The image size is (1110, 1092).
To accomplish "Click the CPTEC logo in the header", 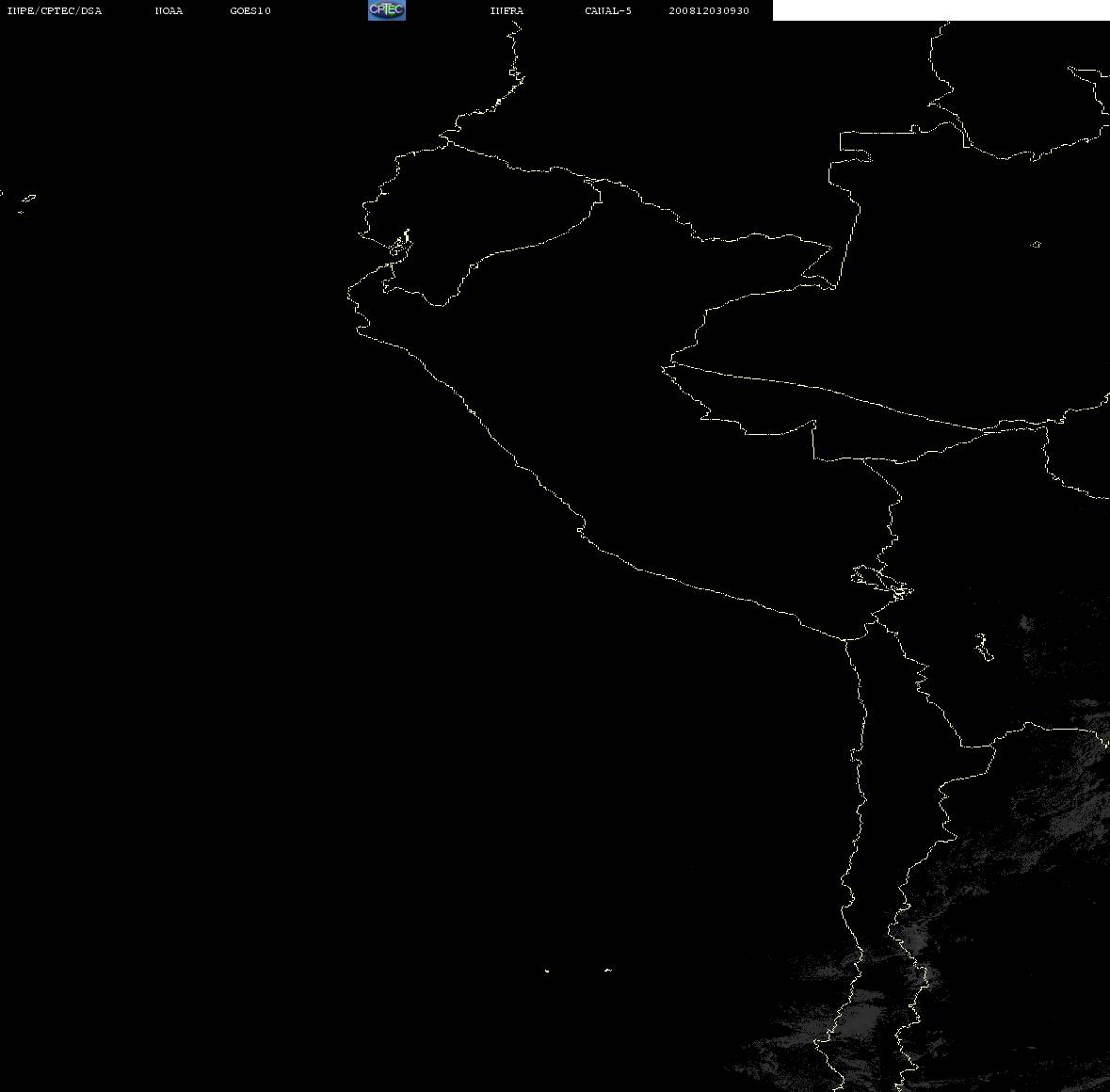I will tap(387, 10).
